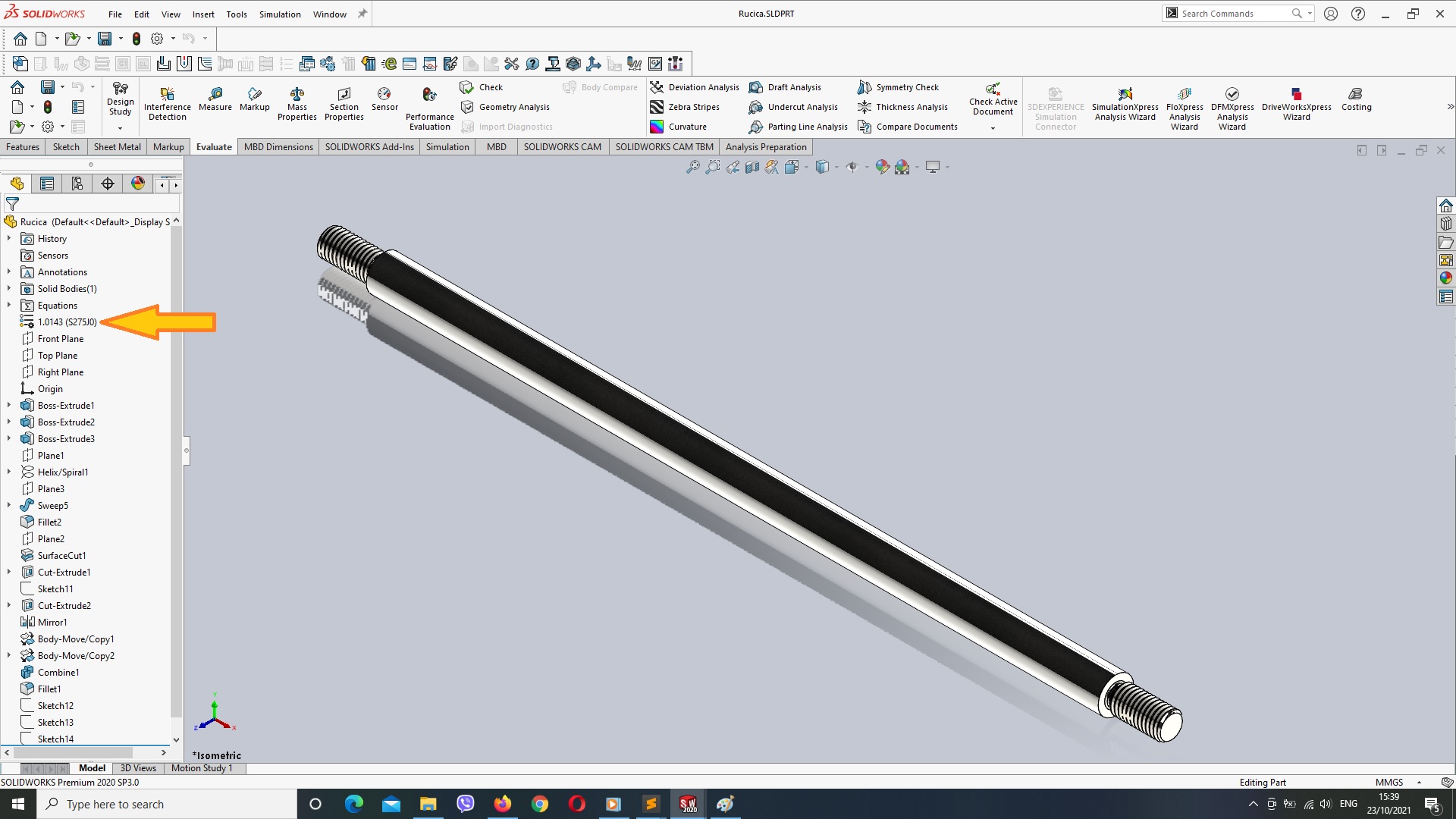The image size is (1456, 819).
Task: Select Fillet2 in feature tree
Action: click(x=41, y=522)
